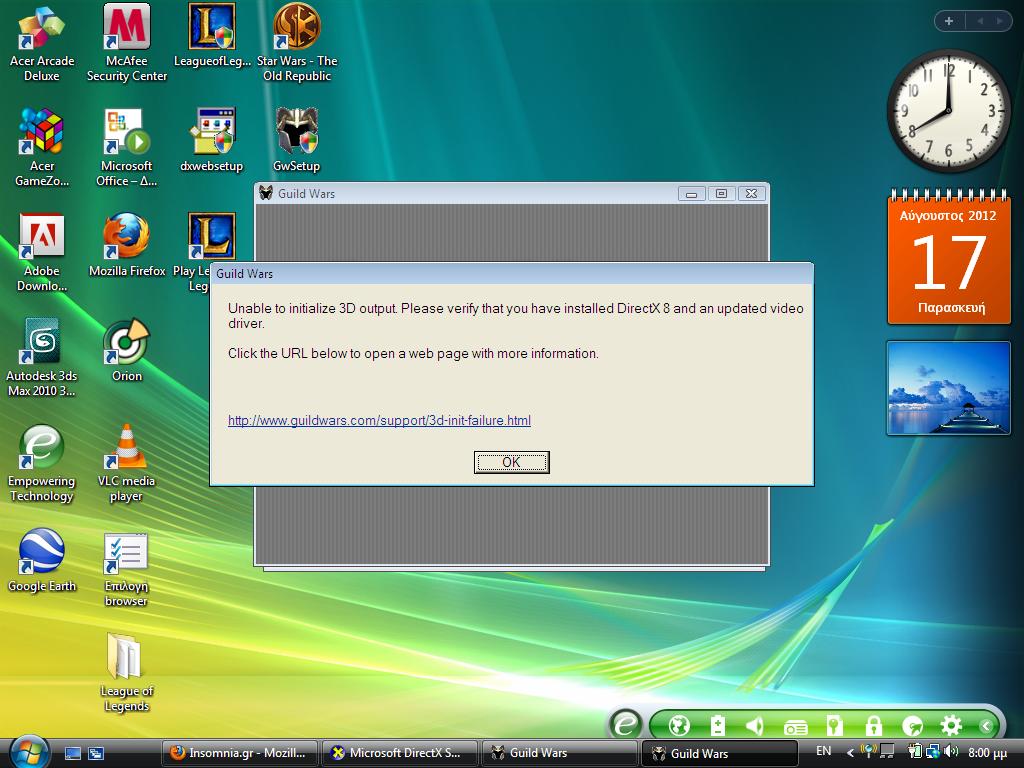
Task: Click the volume speaker tray icon
Action: [x=951, y=752]
